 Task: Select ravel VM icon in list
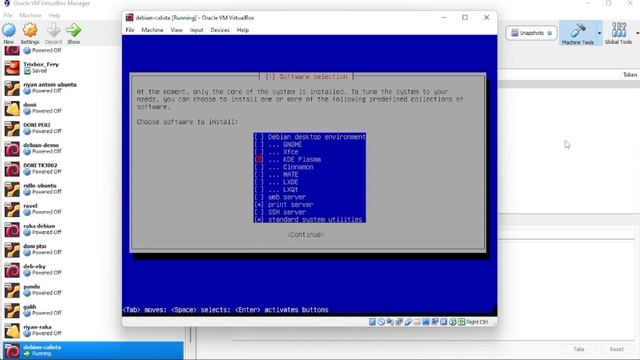(x=12, y=209)
